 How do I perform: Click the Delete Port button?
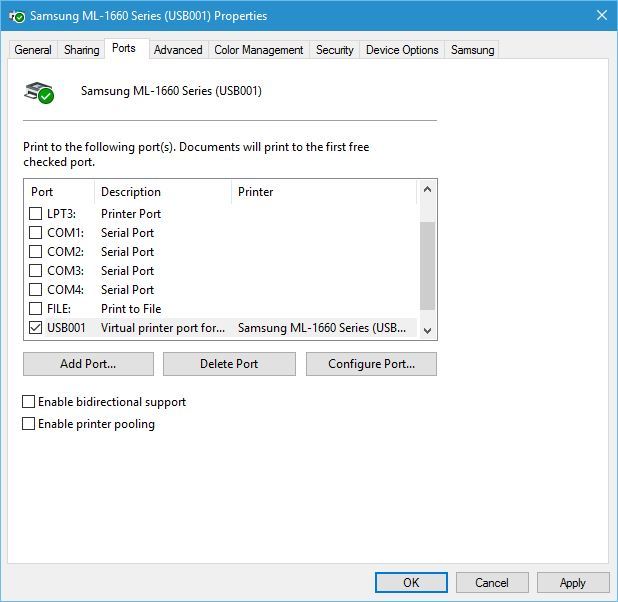coord(229,364)
